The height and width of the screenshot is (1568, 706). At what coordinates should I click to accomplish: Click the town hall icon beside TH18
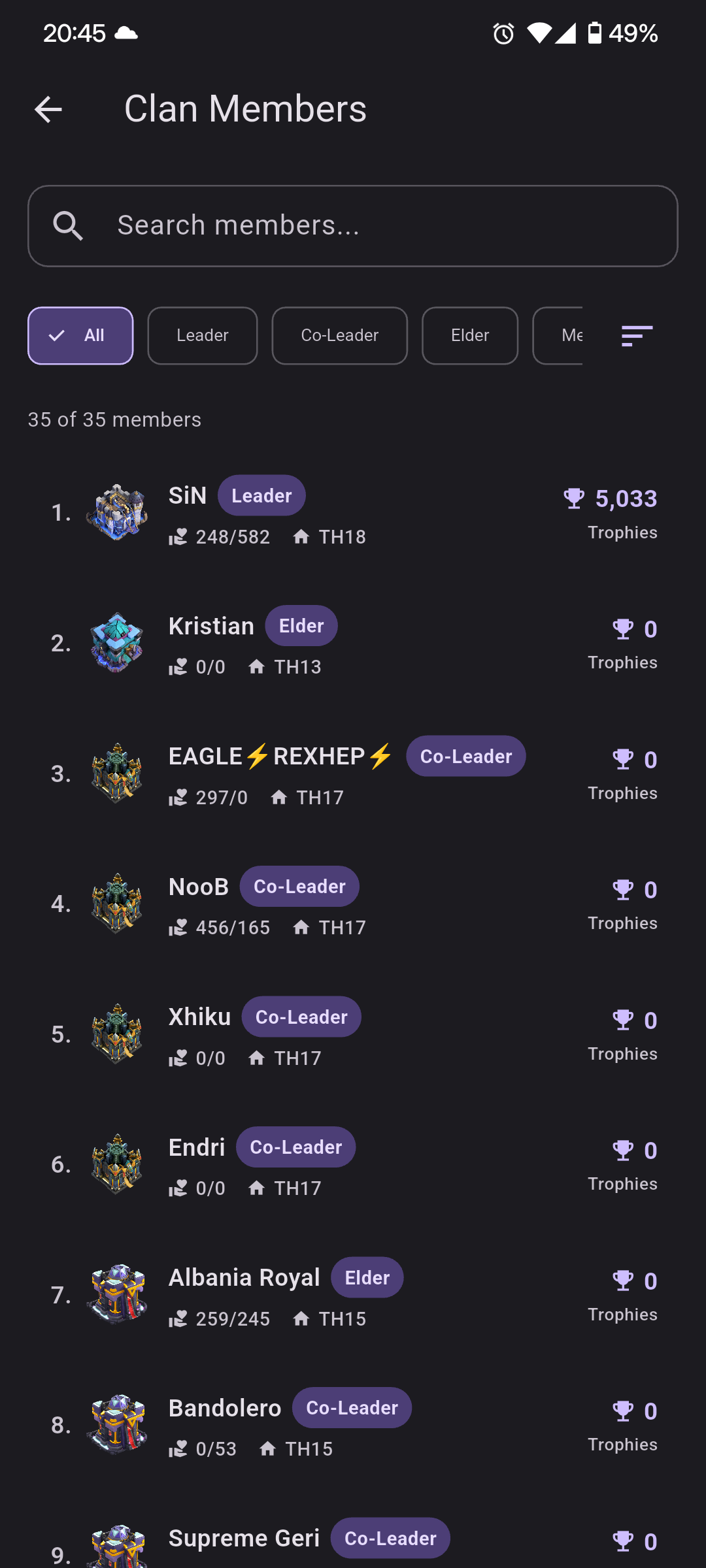coord(301,536)
